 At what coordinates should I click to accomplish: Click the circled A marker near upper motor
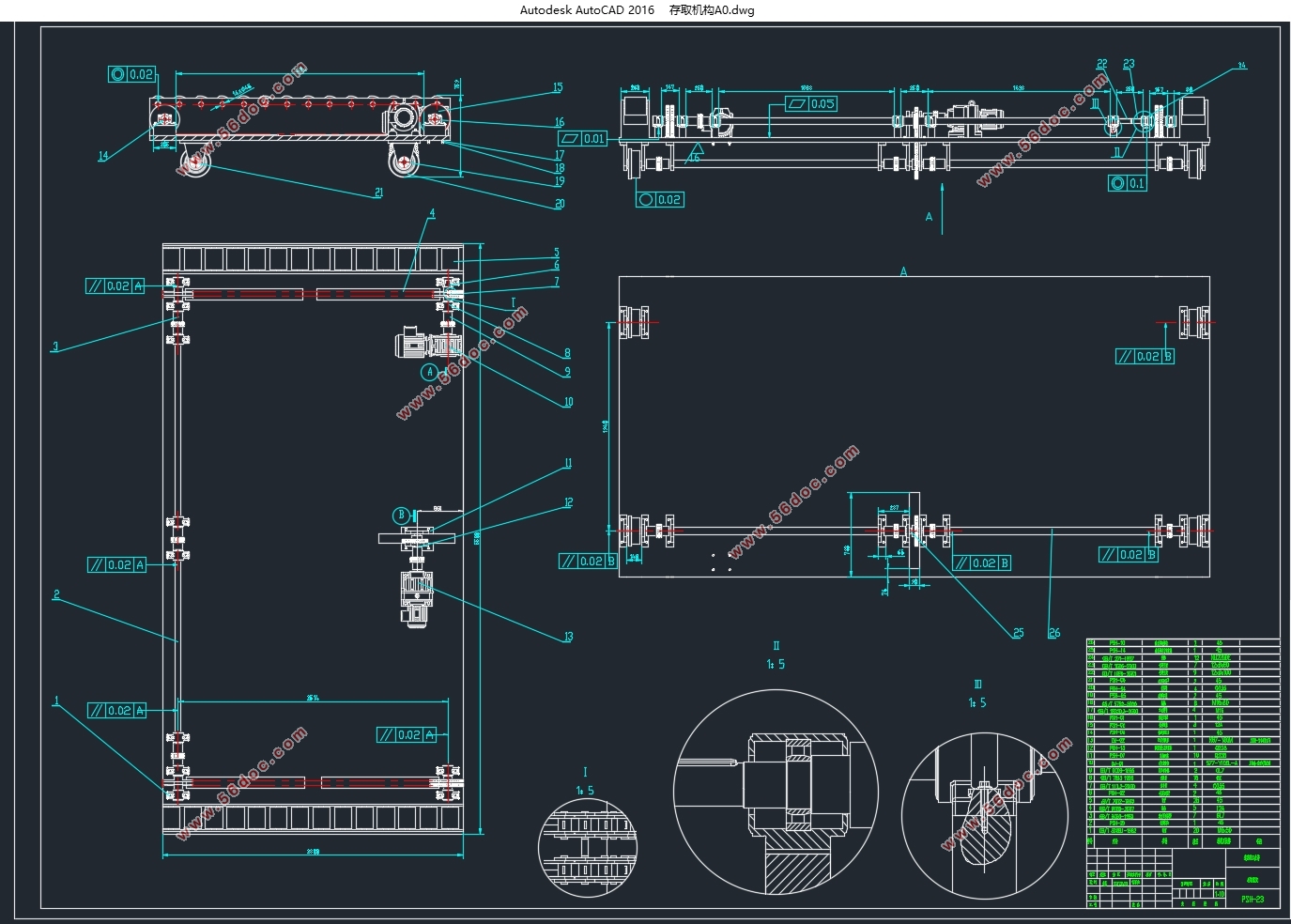coord(430,372)
